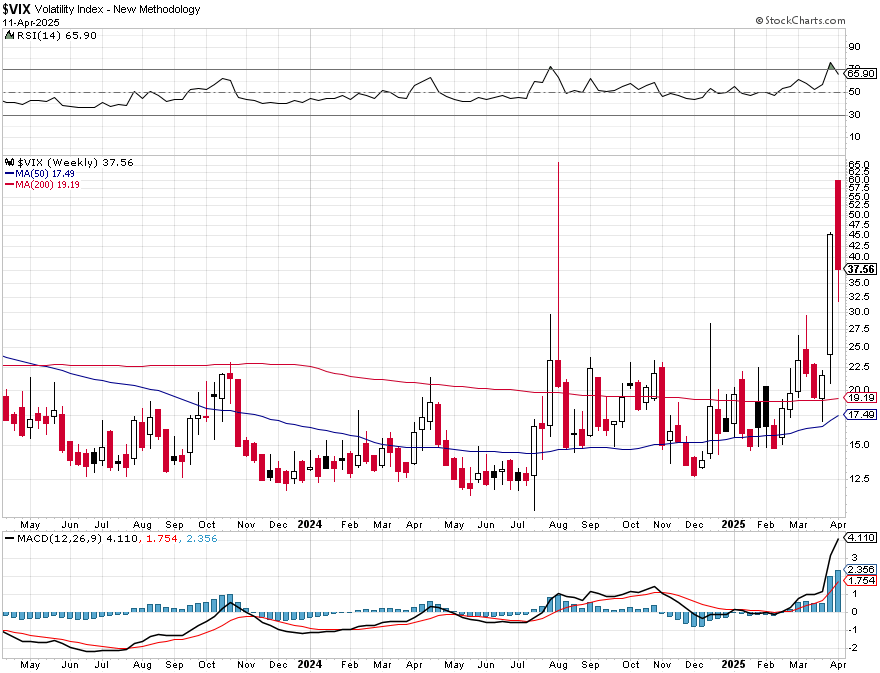The width and height of the screenshot is (880, 673).
Task: Click the 4.110 MACD value tag
Action: point(861,538)
